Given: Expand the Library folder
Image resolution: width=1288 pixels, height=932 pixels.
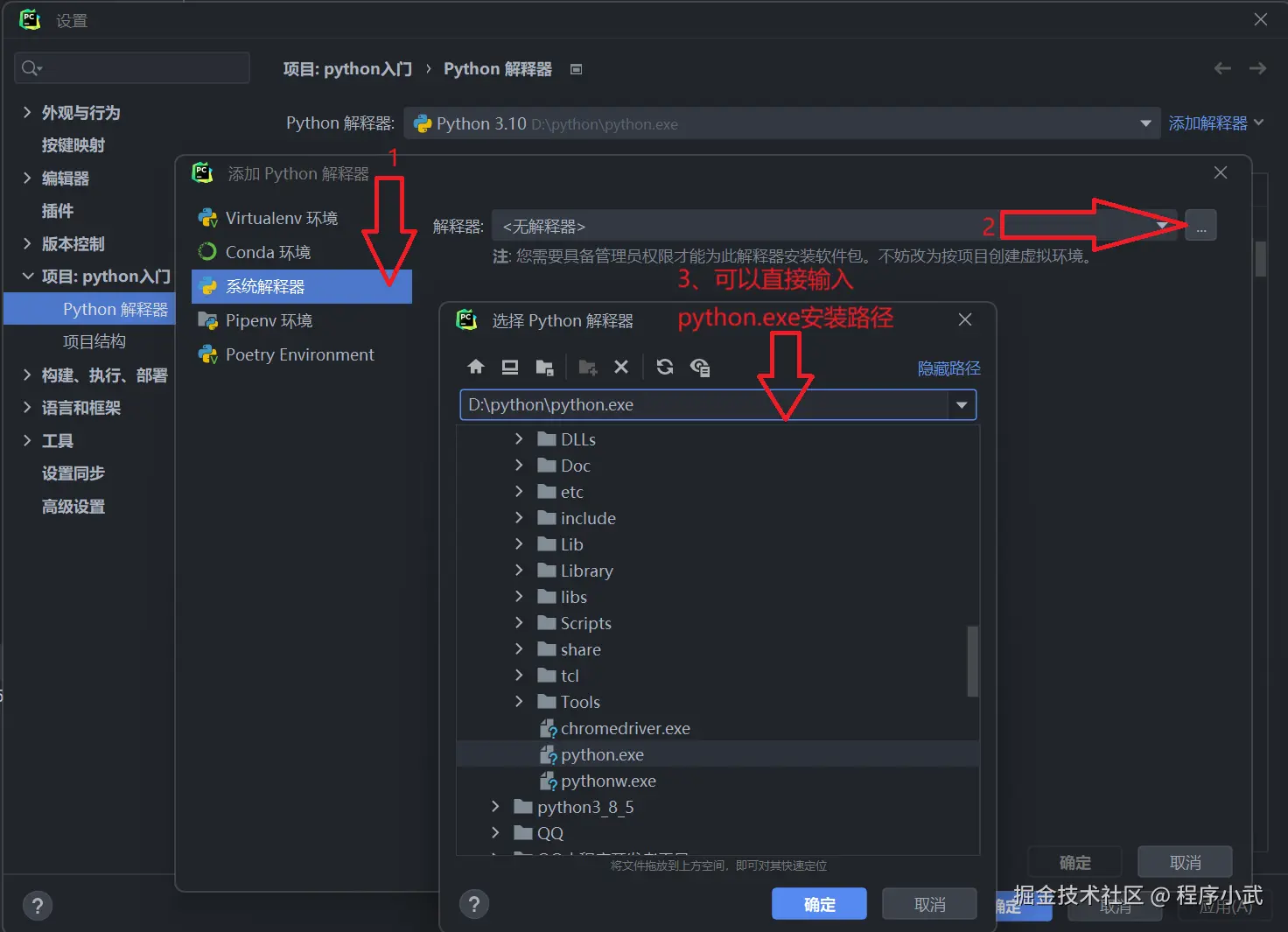Looking at the screenshot, I should (x=519, y=570).
